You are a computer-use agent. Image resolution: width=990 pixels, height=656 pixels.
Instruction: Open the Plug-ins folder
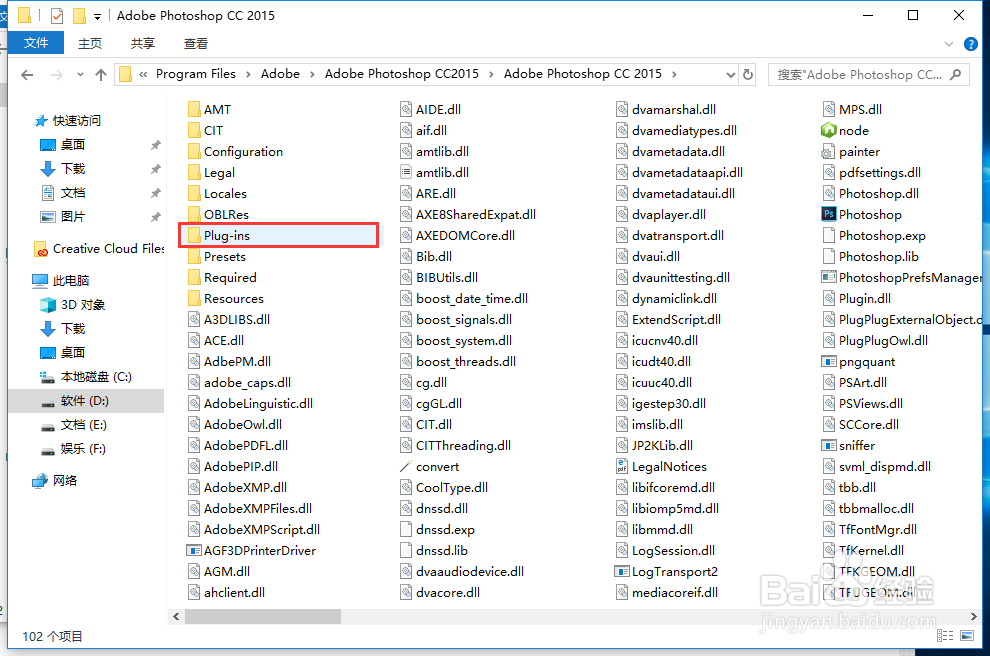tap(218, 236)
